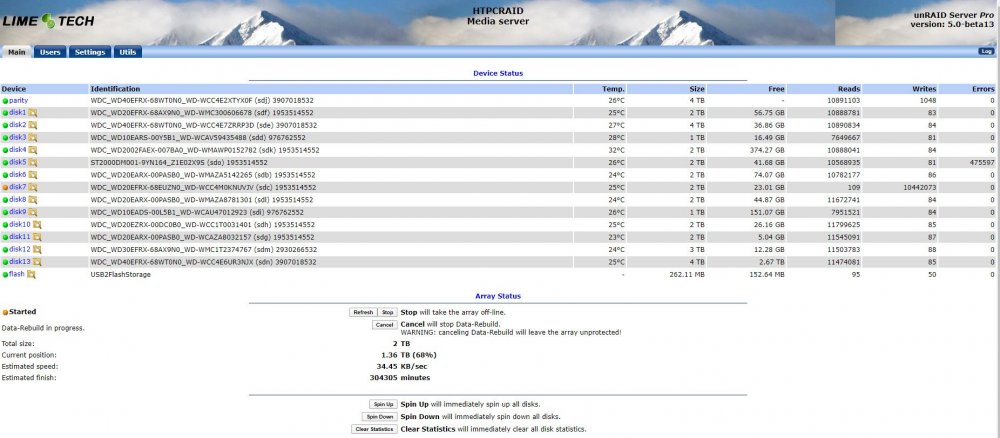Screen dimensions: 1000x438
Task: Click the orange status ball for disk7
Action: pos(5,188)
